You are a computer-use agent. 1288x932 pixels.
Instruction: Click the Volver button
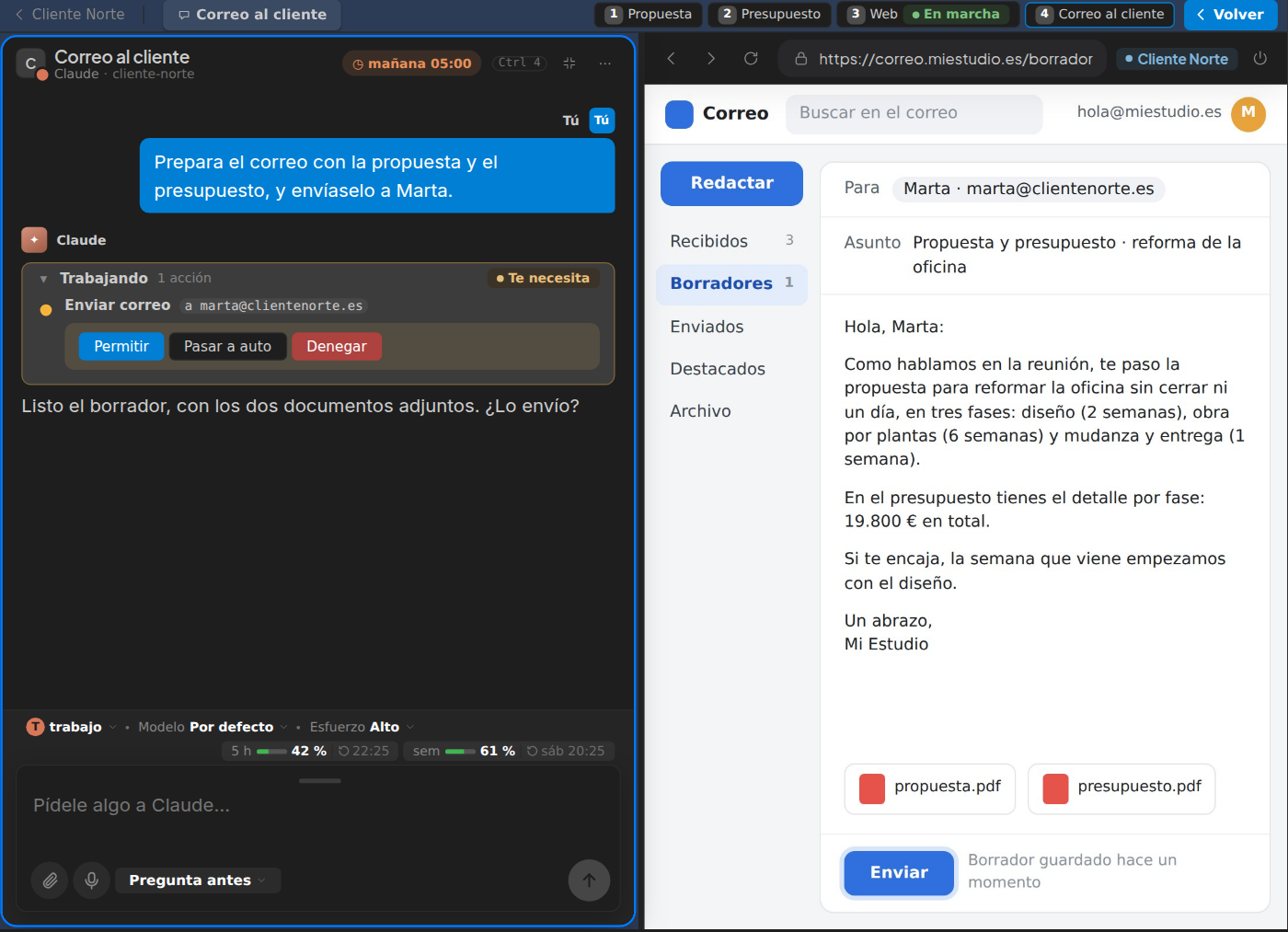tap(1230, 15)
